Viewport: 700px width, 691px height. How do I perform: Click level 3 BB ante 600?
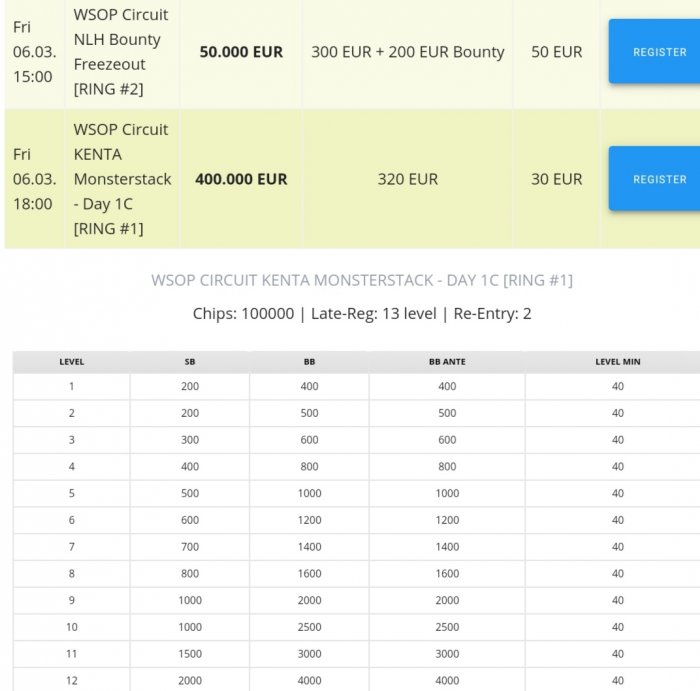click(x=447, y=440)
